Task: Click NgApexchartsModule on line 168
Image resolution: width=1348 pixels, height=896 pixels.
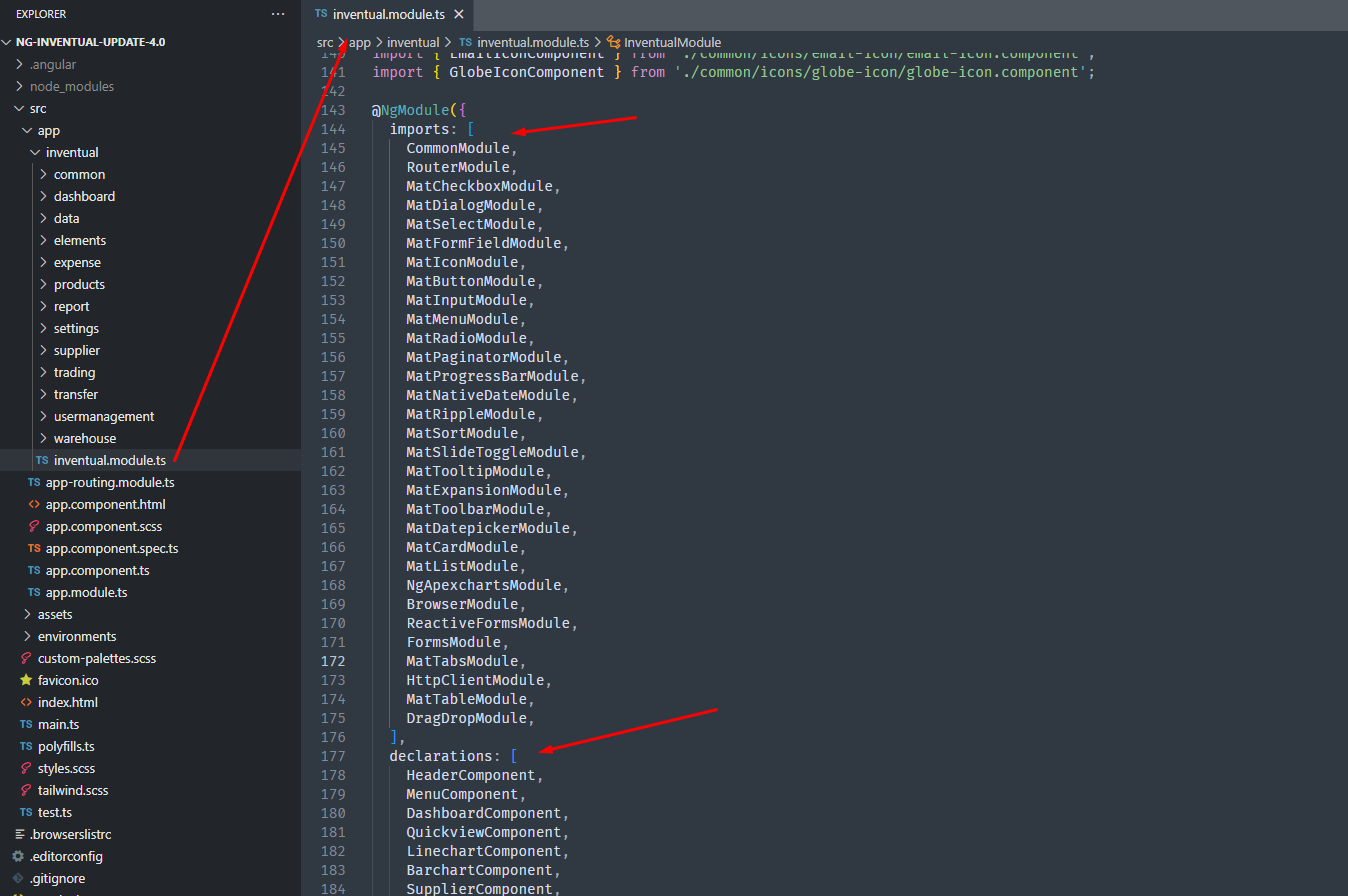Action: tap(484, 585)
